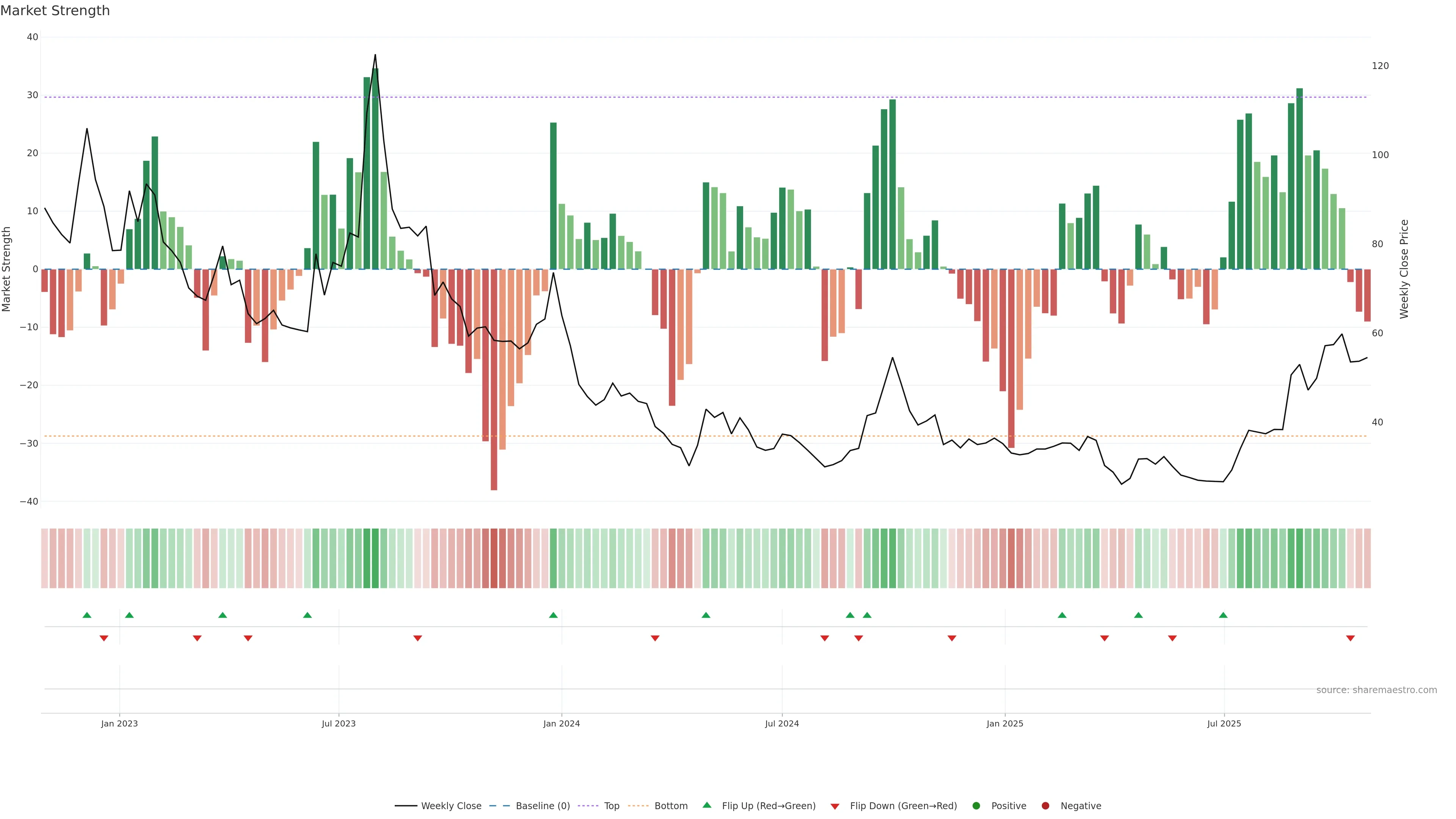This screenshot has height=819, width=1456.
Task: Click the first green flip-up marker
Action: [x=86, y=615]
